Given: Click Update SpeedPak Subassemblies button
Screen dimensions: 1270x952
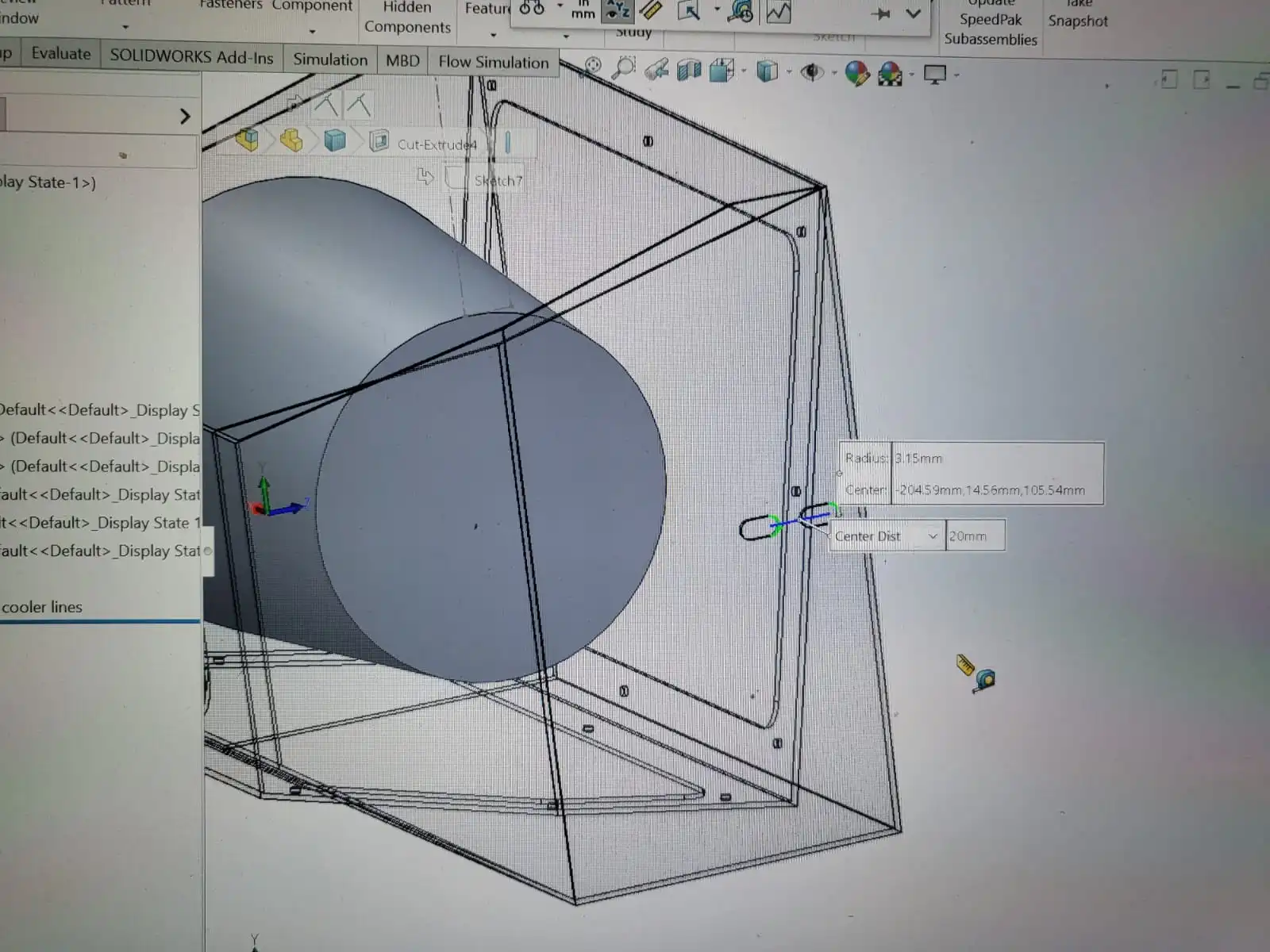Looking at the screenshot, I should [x=990, y=21].
